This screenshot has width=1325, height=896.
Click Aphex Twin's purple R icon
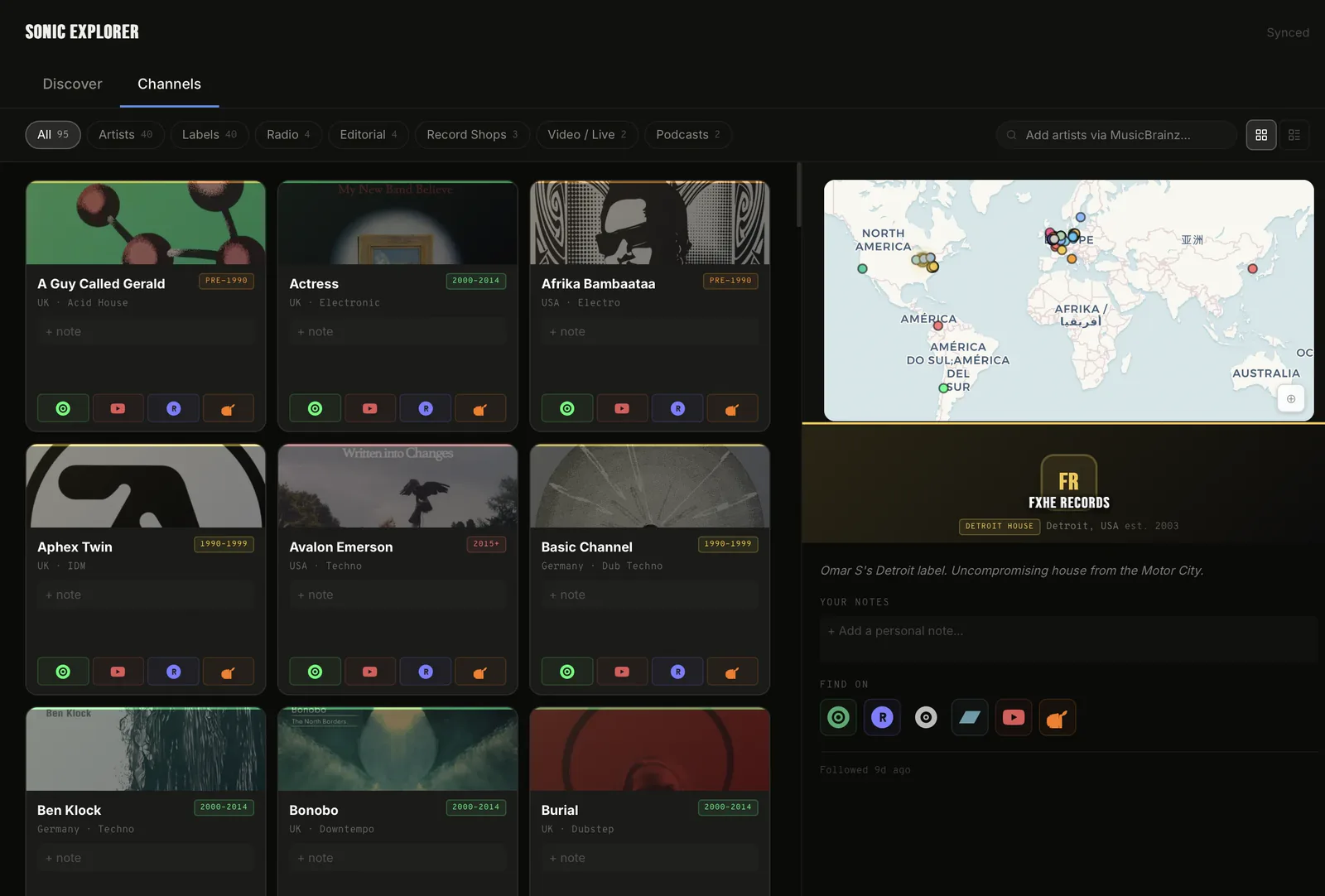click(174, 672)
